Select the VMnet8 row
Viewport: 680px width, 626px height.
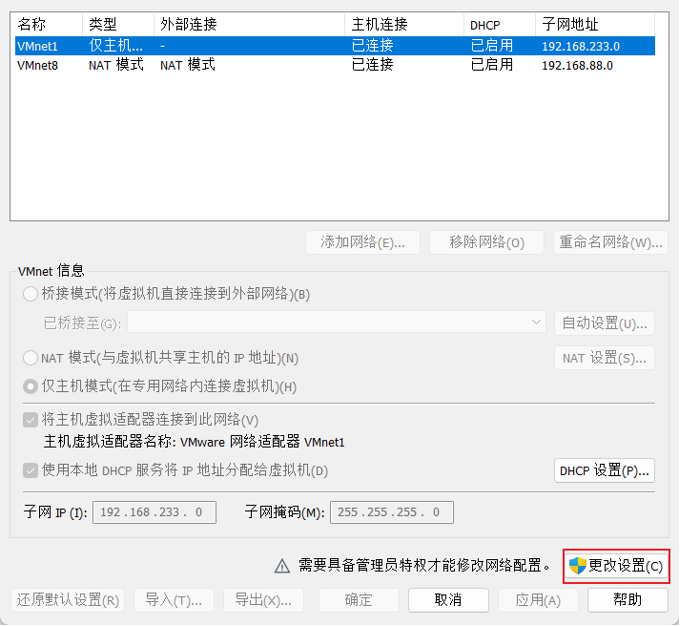pyautogui.click(x=335, y=65)
